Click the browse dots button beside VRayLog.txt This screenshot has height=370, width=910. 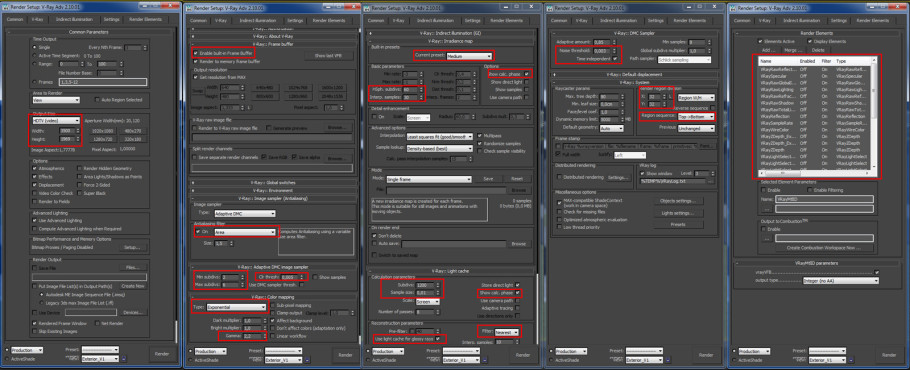click(710, 182)
